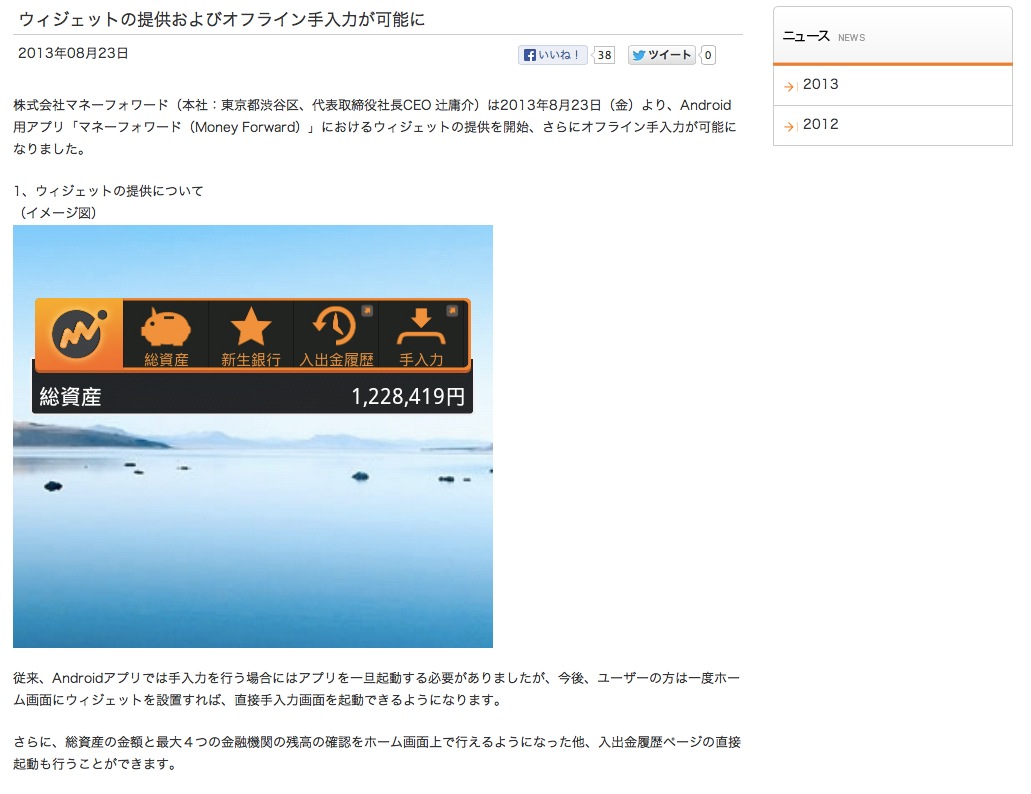
Task: Click the orange arrow beside 2012
Action: click(x=789, y=127)
